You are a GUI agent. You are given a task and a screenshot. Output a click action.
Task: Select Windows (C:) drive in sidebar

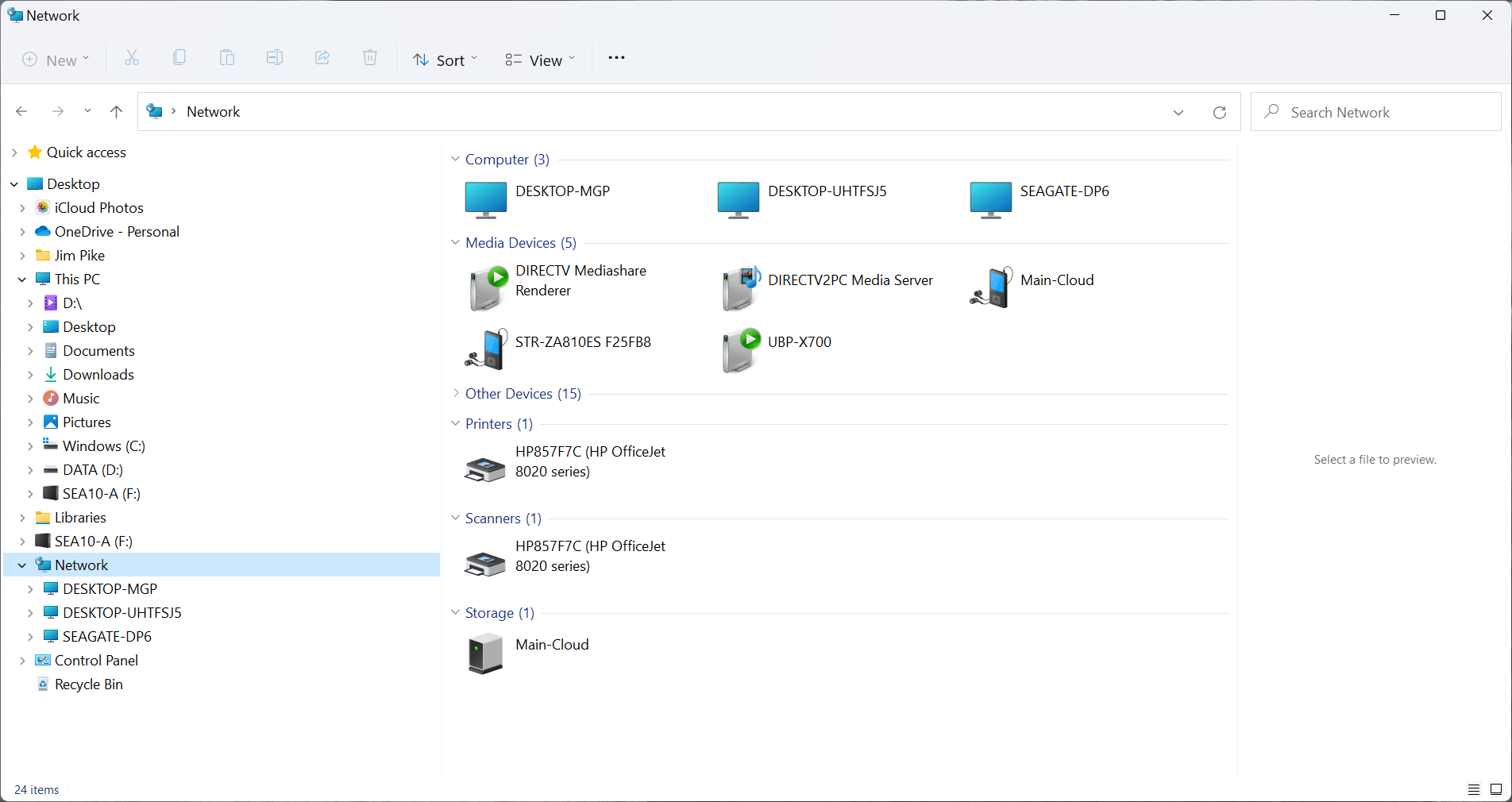point(104,445)
